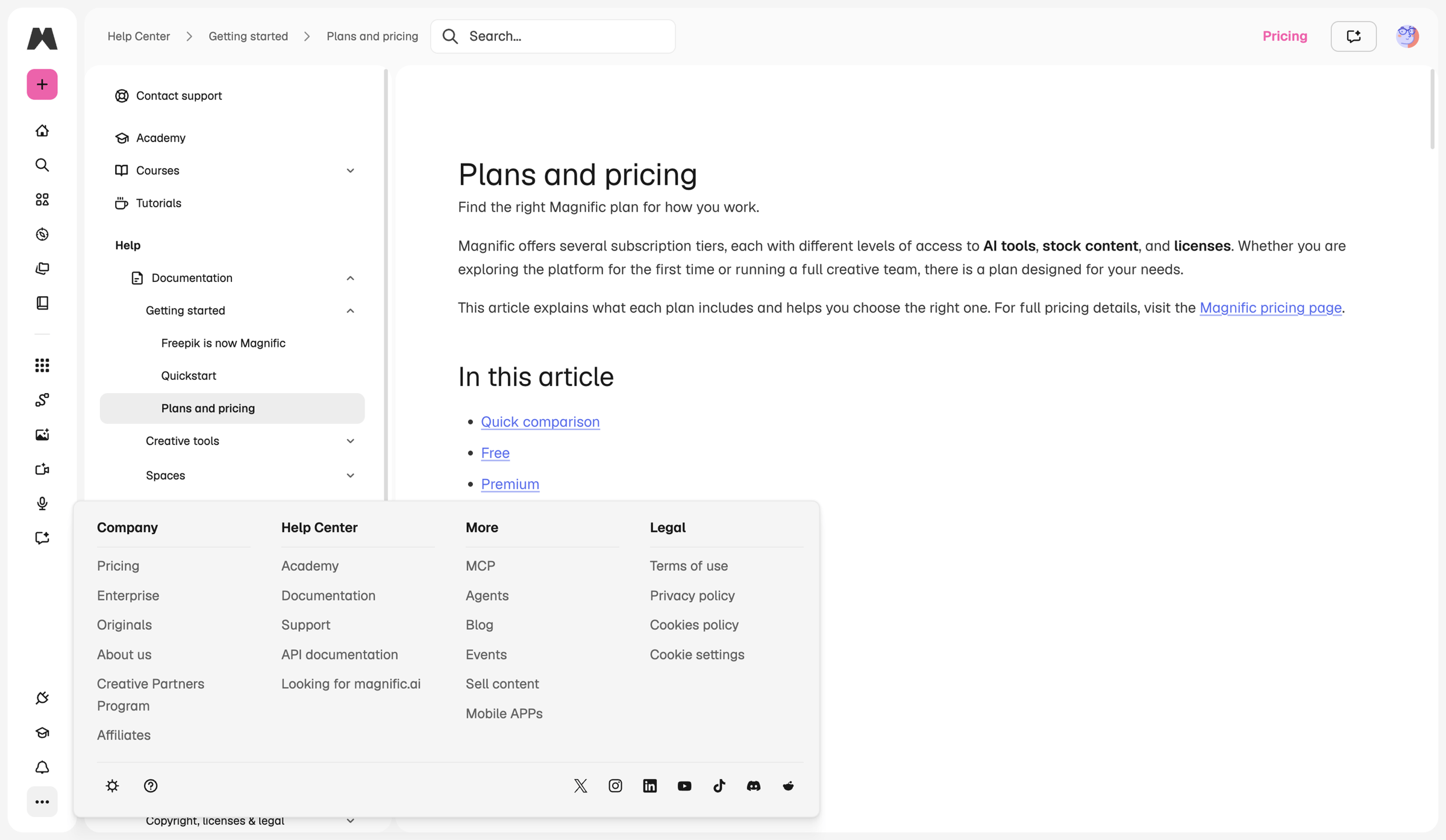Open the X social link icon
This screenshot has width=1446, height=840.
581,786
